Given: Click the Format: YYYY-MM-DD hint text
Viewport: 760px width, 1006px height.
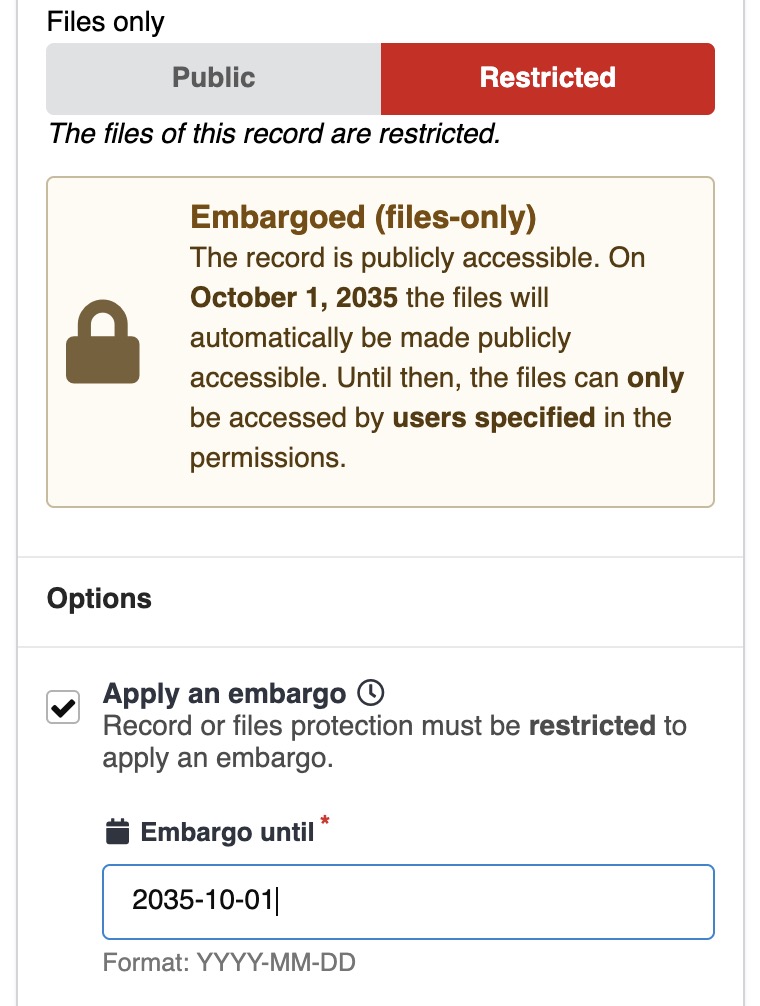Looking at the screenshot, I should 229,963.
